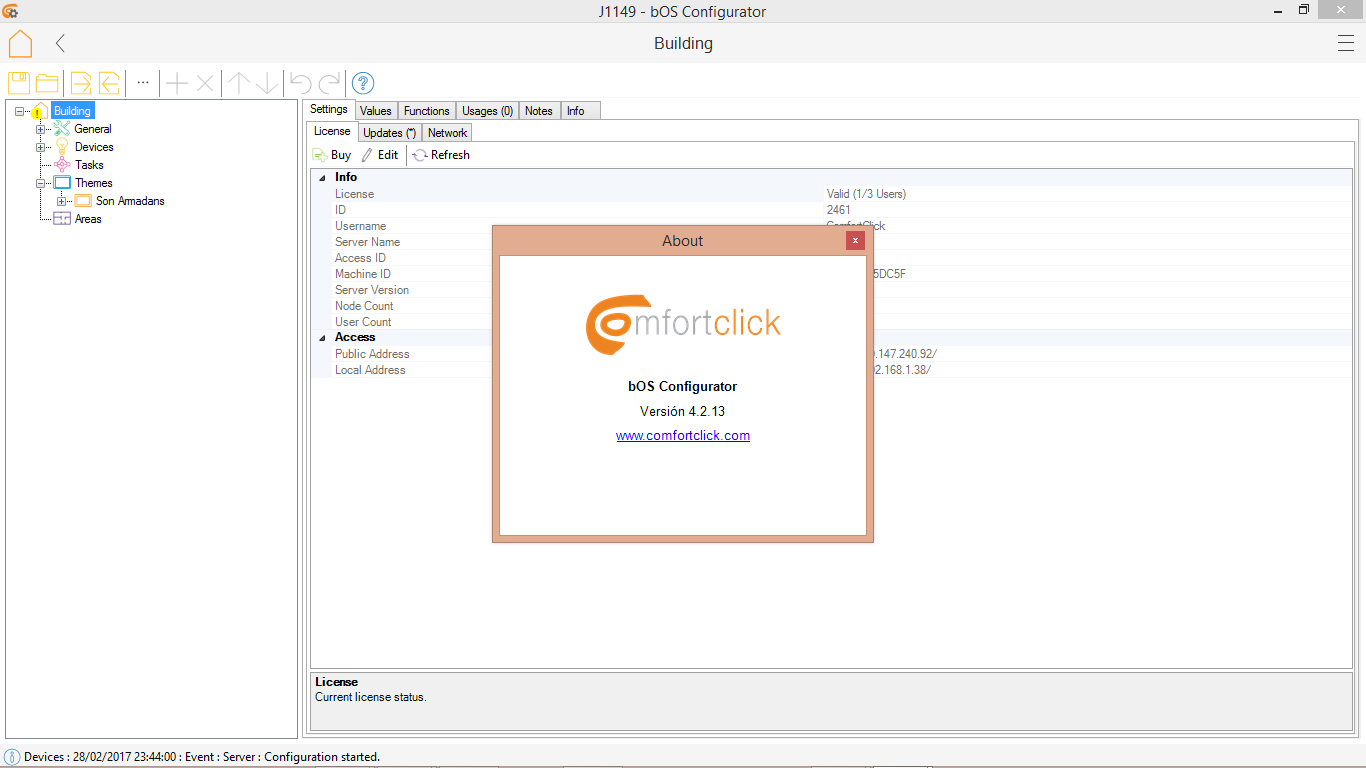The image size is (1366, 768).
Task: Click the open folder toolbar icon
Action: 47,83
